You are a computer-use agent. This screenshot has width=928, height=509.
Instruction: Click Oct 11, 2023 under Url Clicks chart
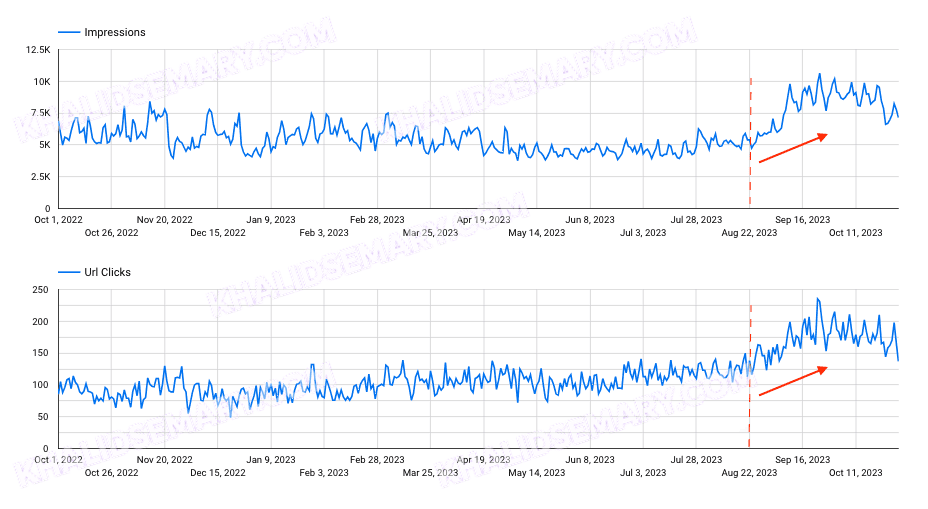856,472
